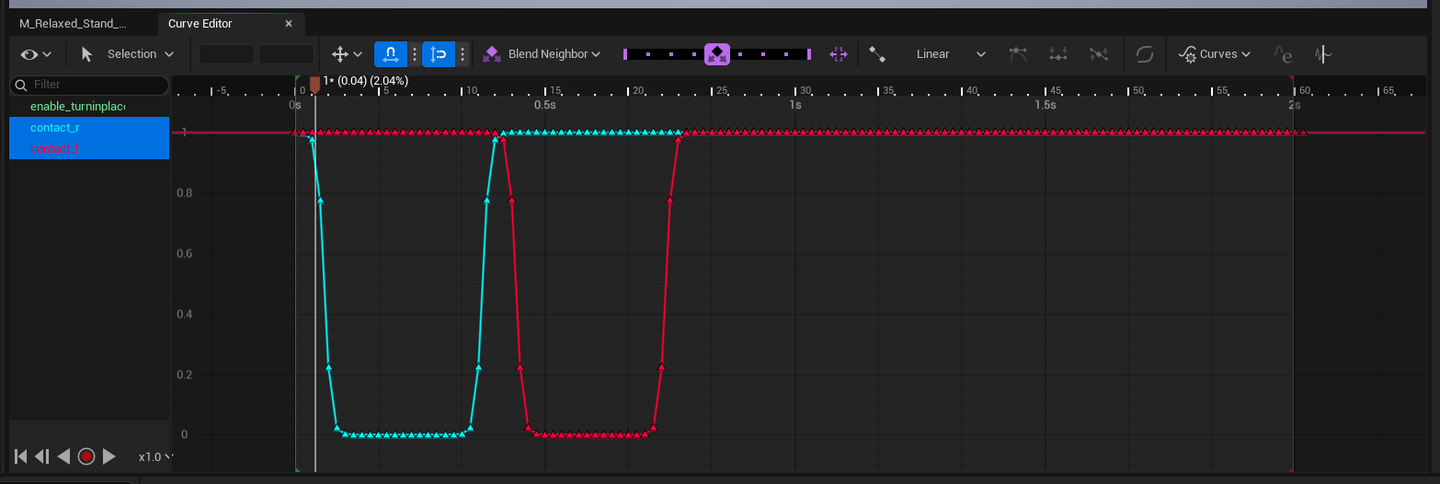1440x484 pixels.
Task: Step back one frame
Action: [x=42, y=456]
